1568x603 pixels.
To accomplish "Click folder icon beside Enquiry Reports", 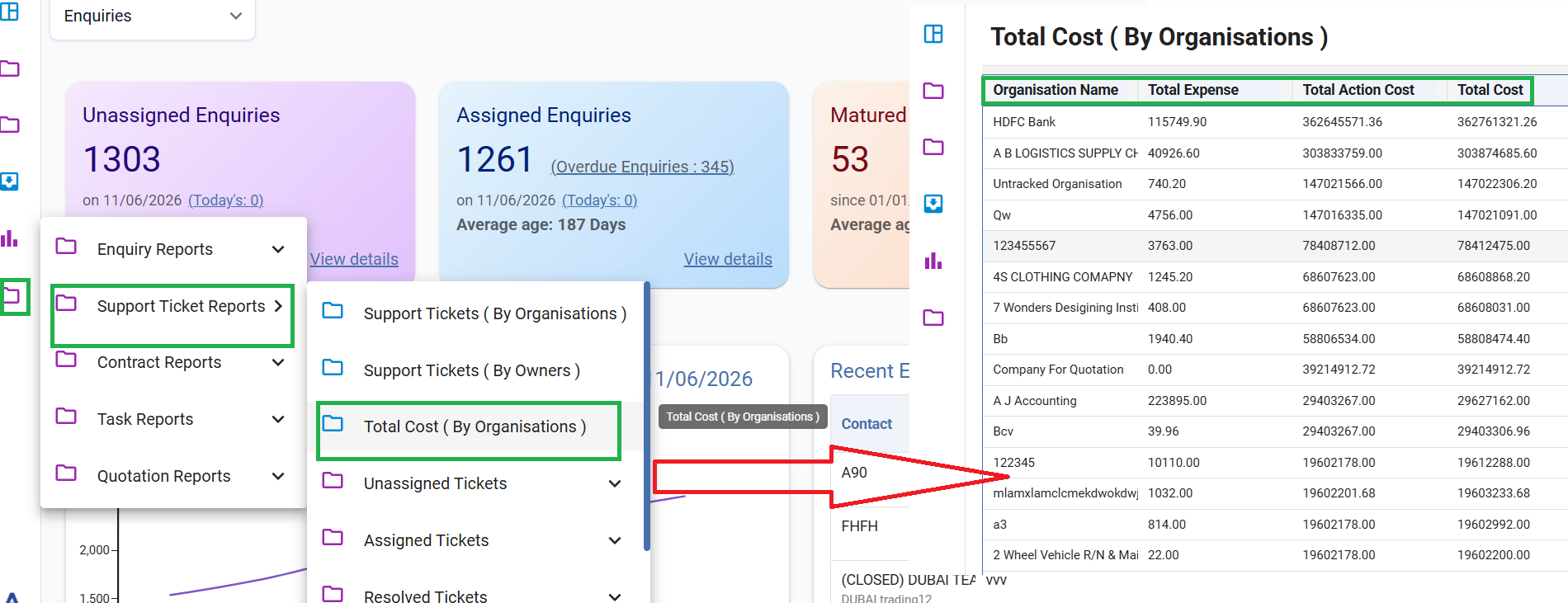I will tap(66, 247).
